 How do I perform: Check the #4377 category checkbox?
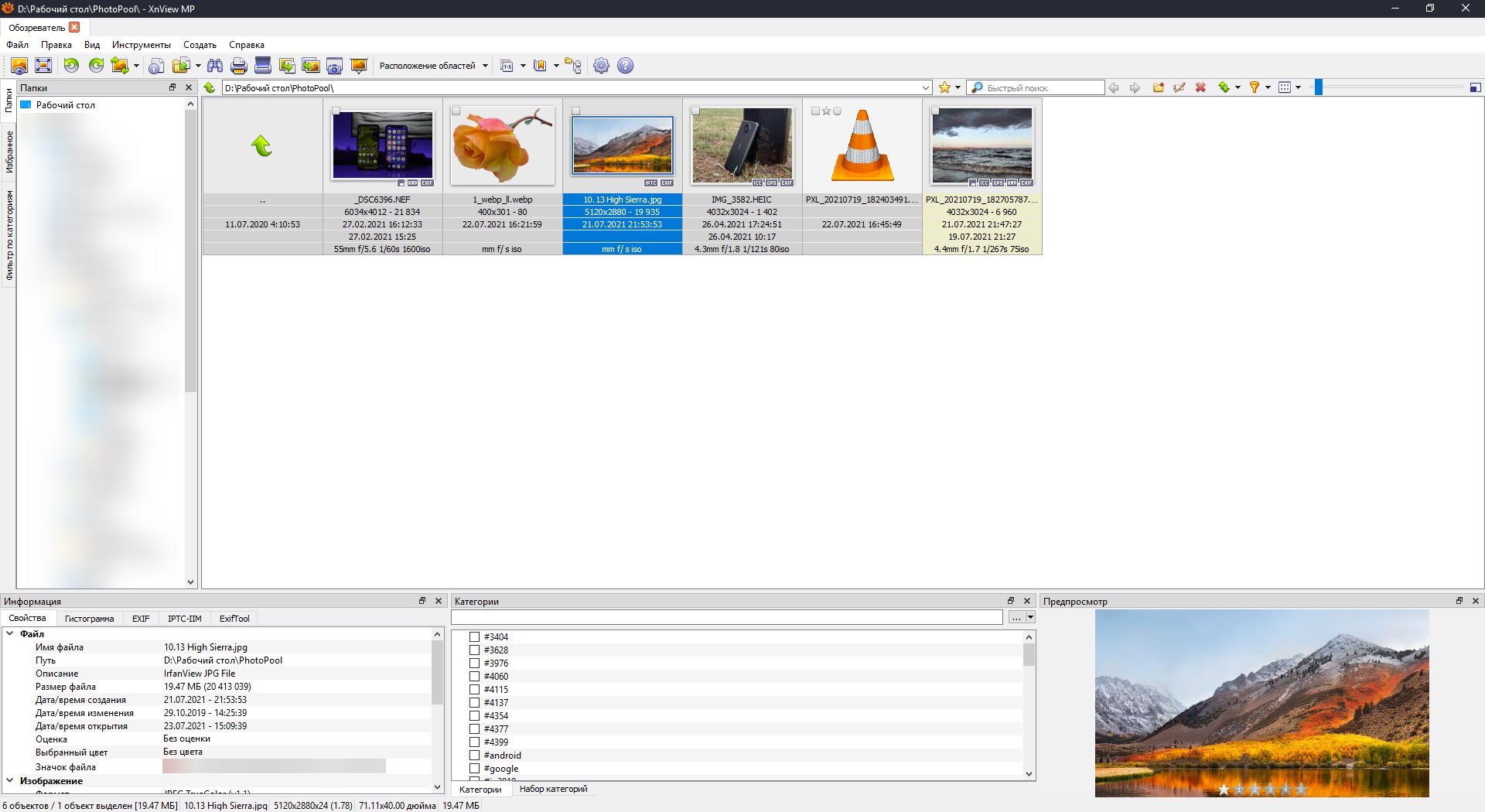tap(475, 729)
